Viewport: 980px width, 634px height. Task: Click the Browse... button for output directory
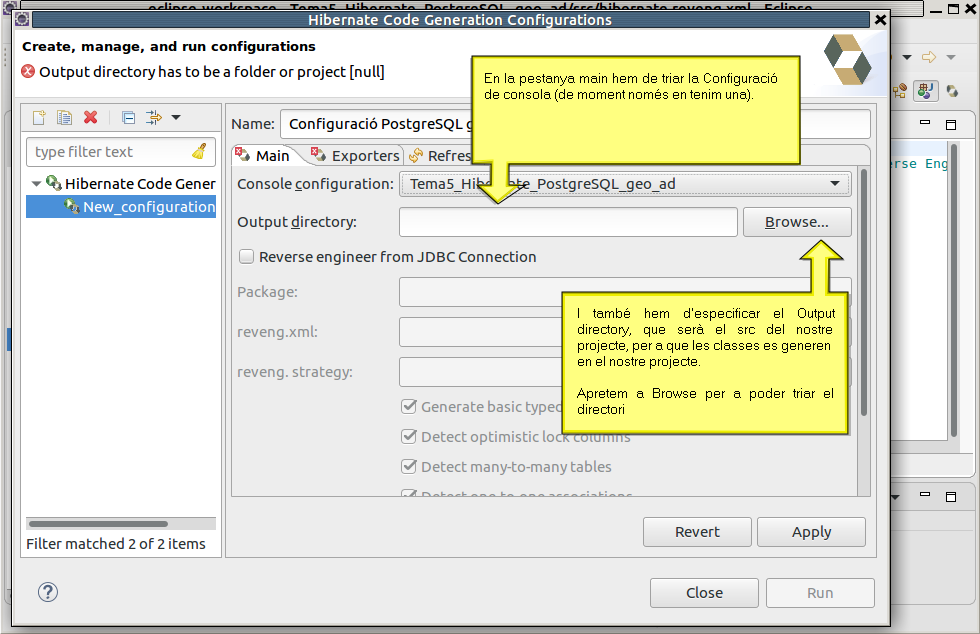point(797,222)
